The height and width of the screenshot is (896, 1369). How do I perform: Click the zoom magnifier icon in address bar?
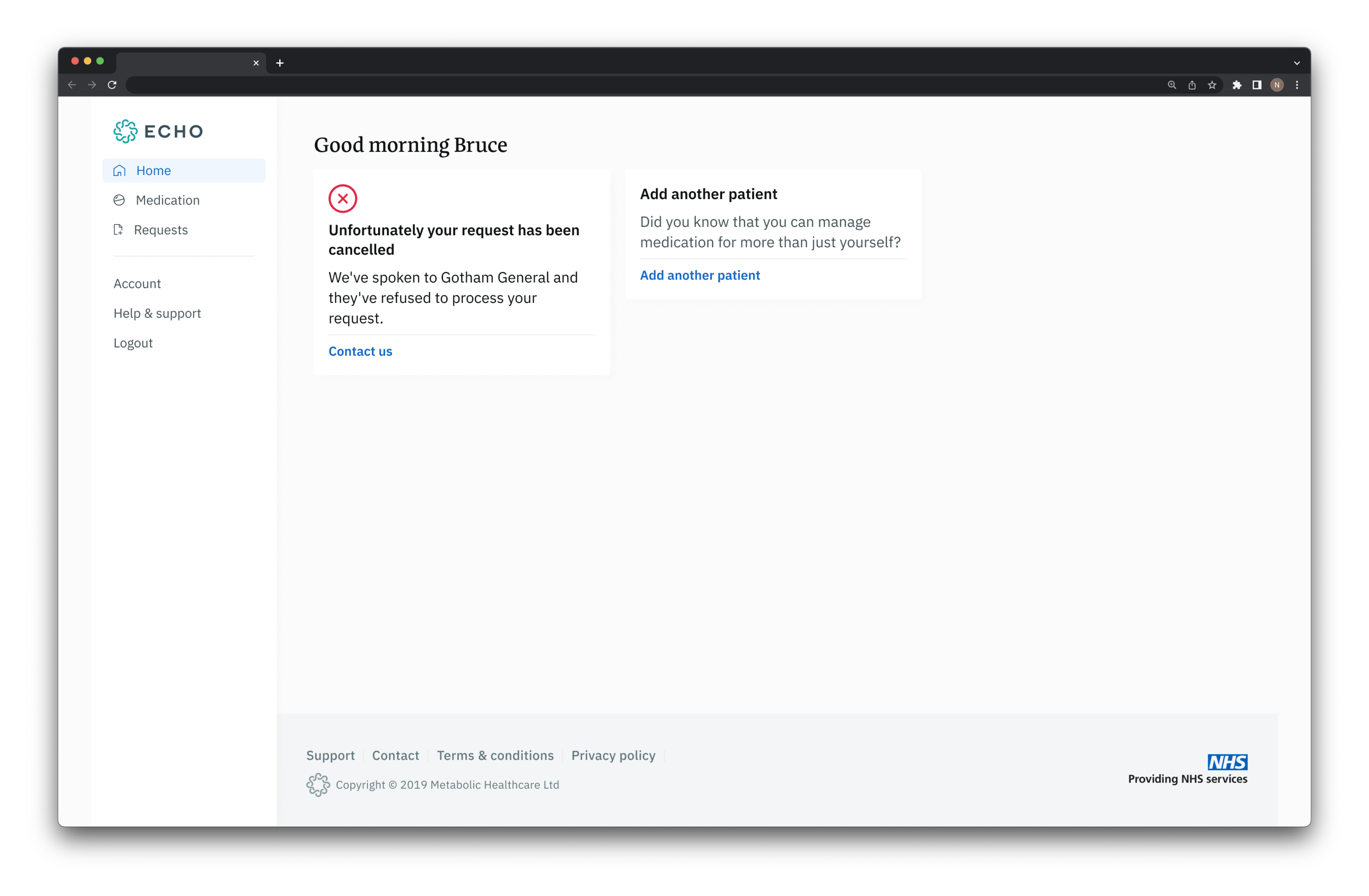click(x=1172, y=85)
